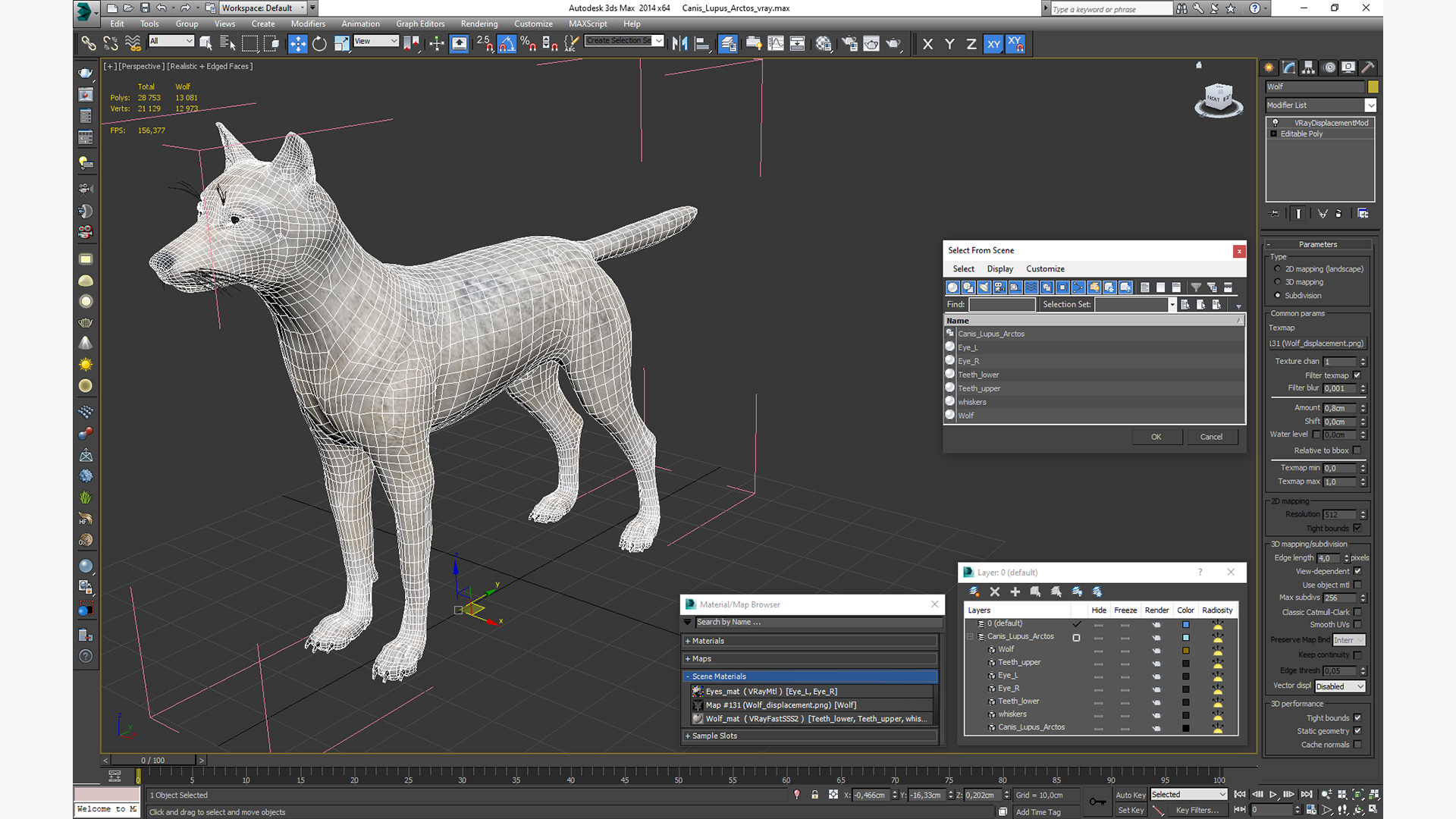This screenshot has width=1456, height=819.
Task: Toggle Static geometry checkbox
Action: point(1357,731)
